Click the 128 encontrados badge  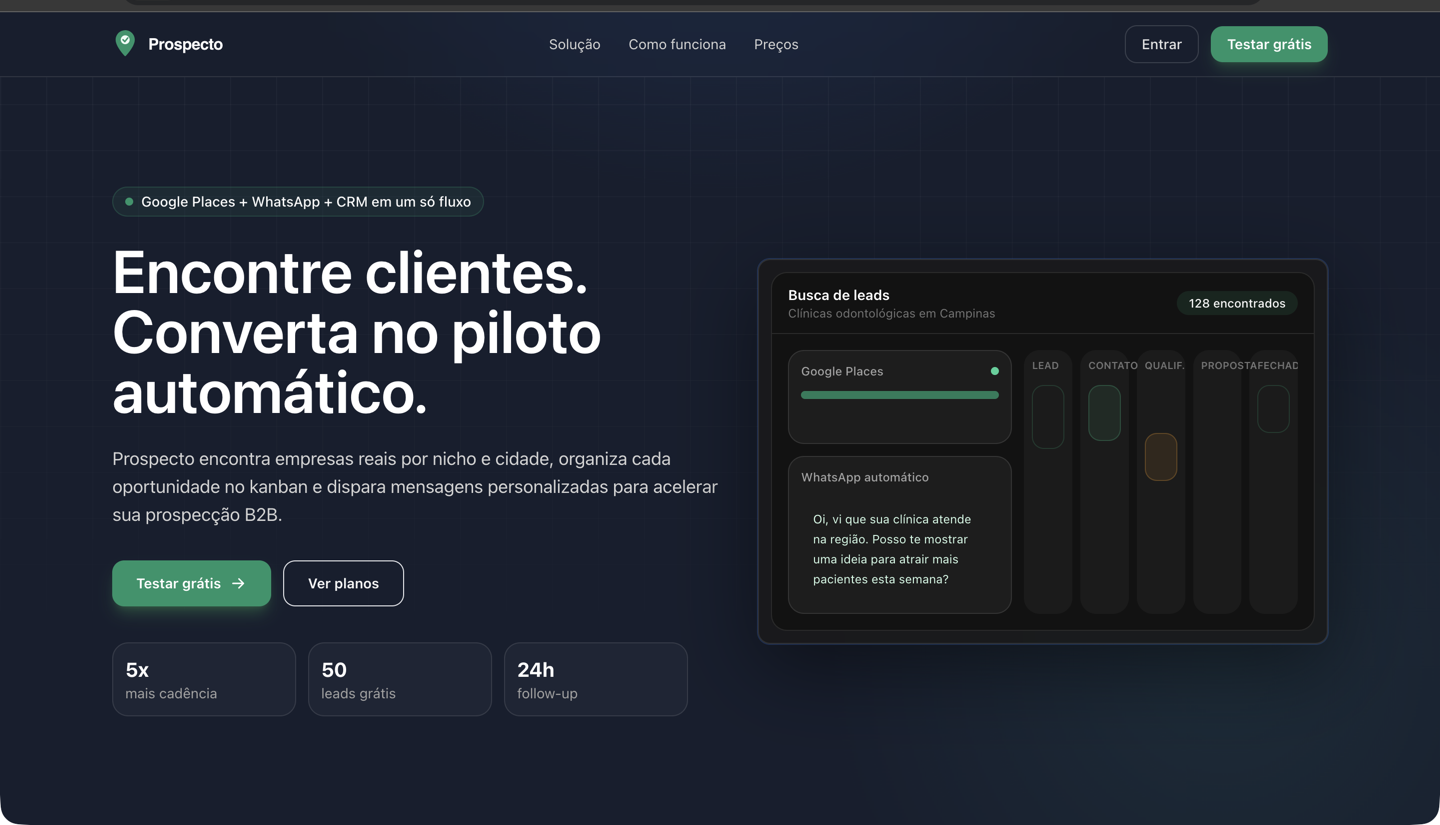pos(1237,303)
